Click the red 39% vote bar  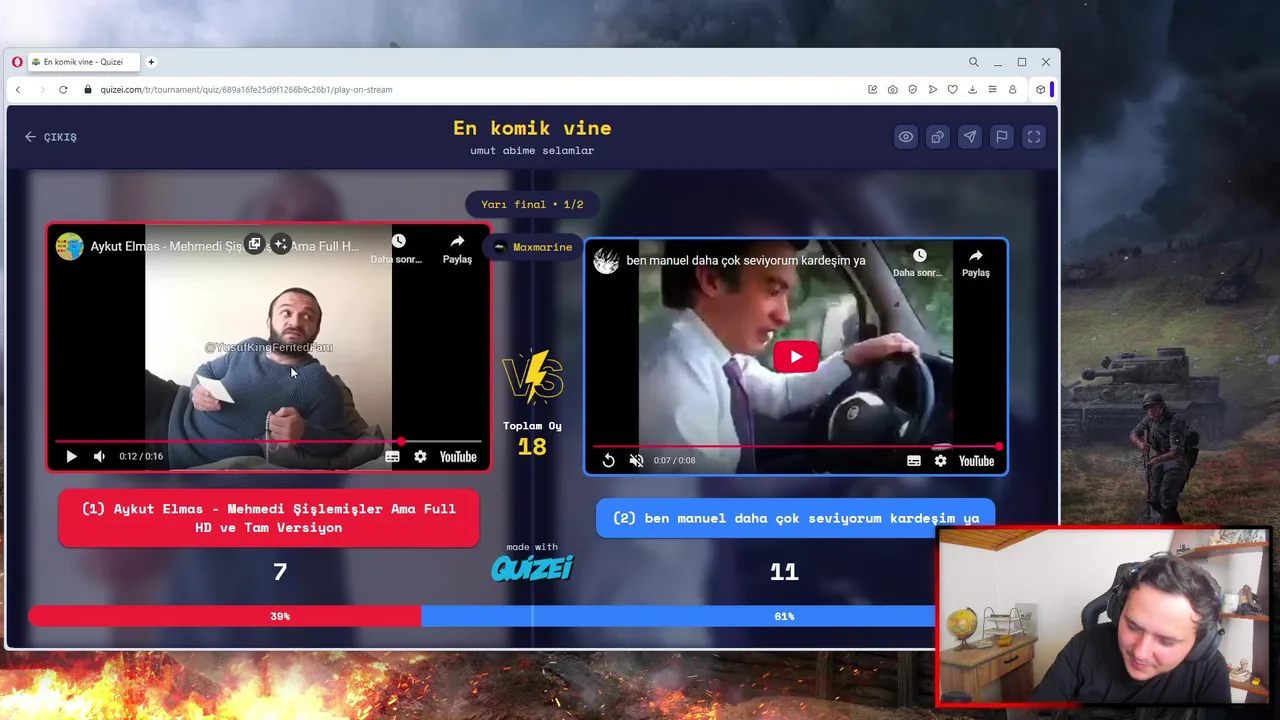(x=225, y=616)
